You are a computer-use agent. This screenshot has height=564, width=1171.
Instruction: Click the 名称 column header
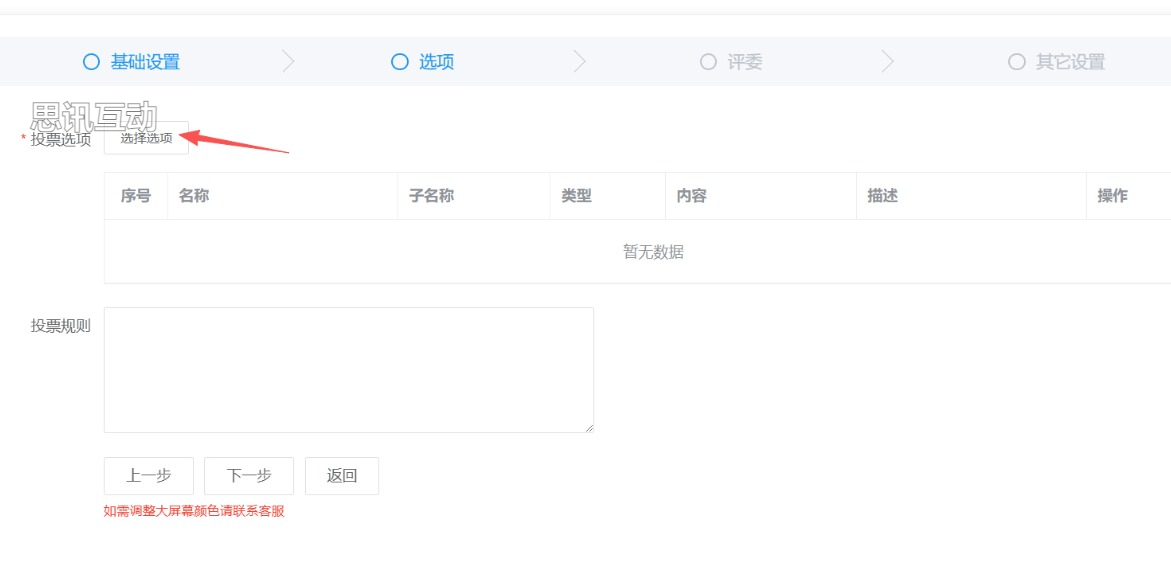click(194, 196)
